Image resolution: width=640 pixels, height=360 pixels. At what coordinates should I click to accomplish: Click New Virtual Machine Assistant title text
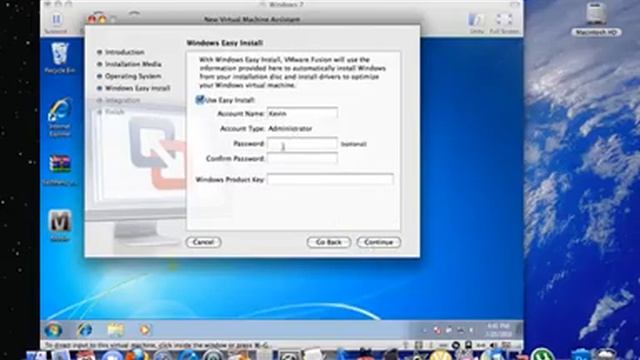(252, 20)
